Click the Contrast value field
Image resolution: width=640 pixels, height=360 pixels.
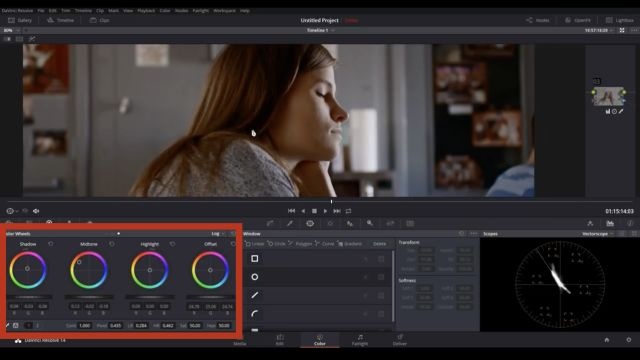(x=84, y=326)
